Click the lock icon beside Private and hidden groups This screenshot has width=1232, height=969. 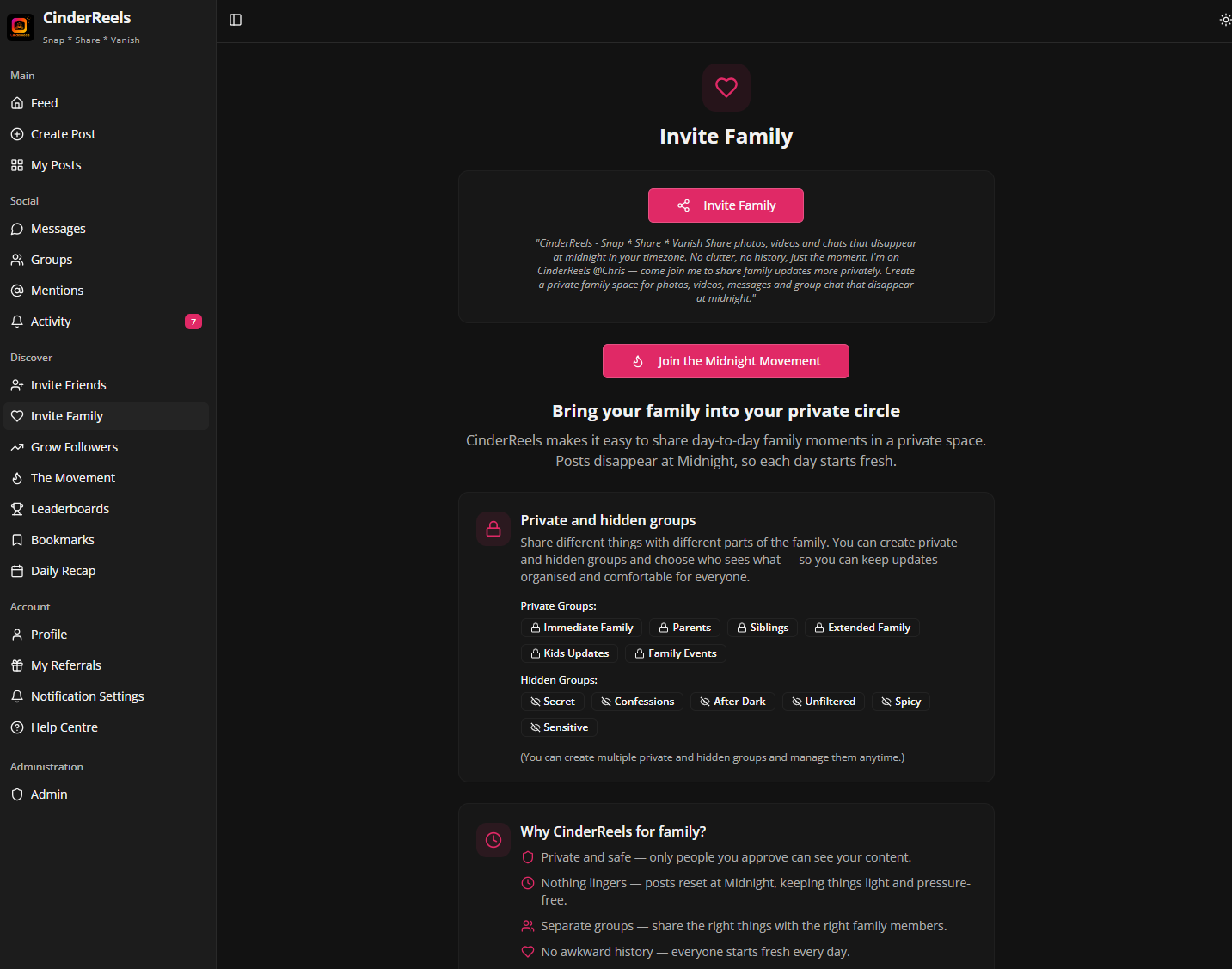click(493, 529)
